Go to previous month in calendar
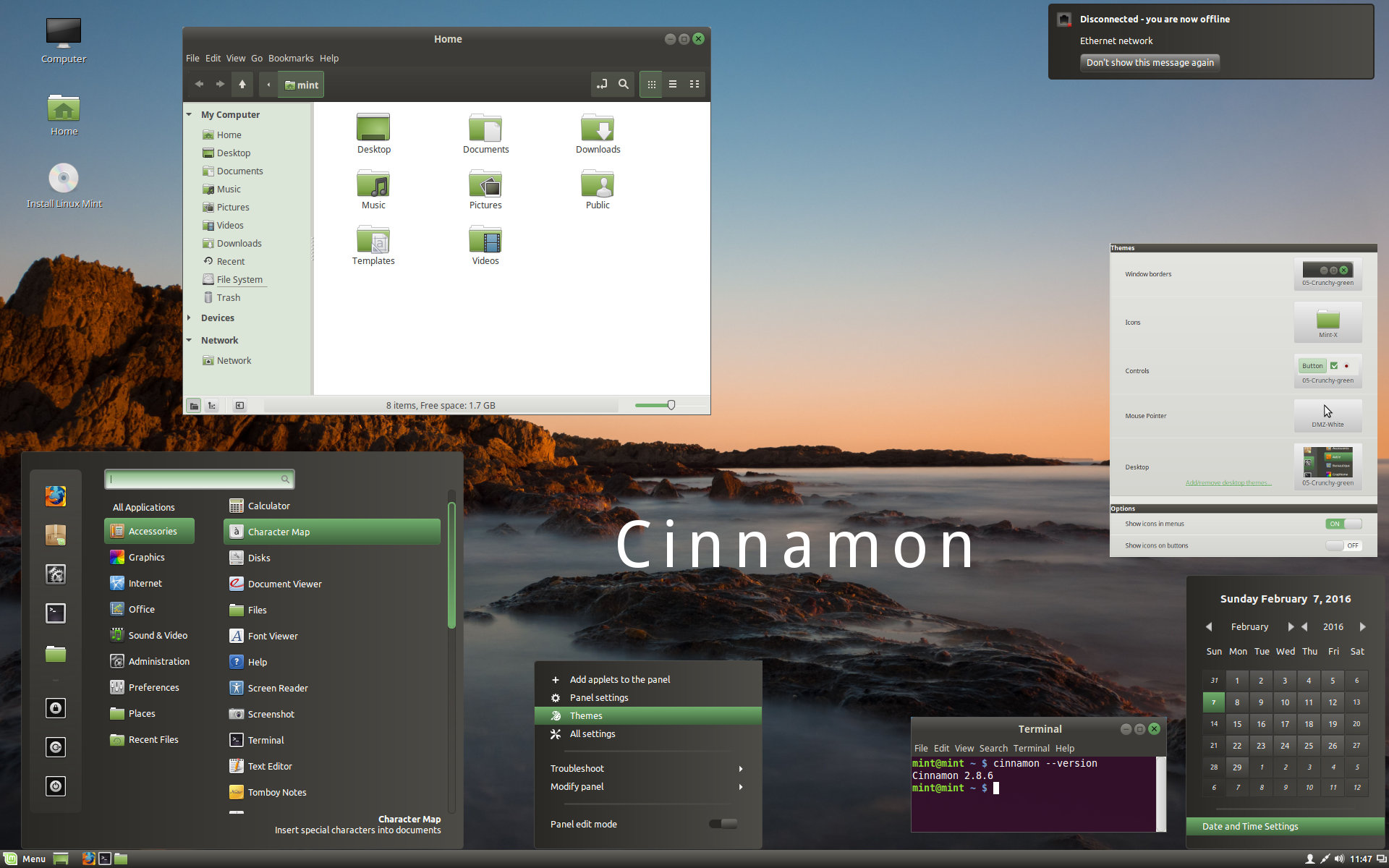Screen dimensions: 1389x868 [x=1209, y=627]
